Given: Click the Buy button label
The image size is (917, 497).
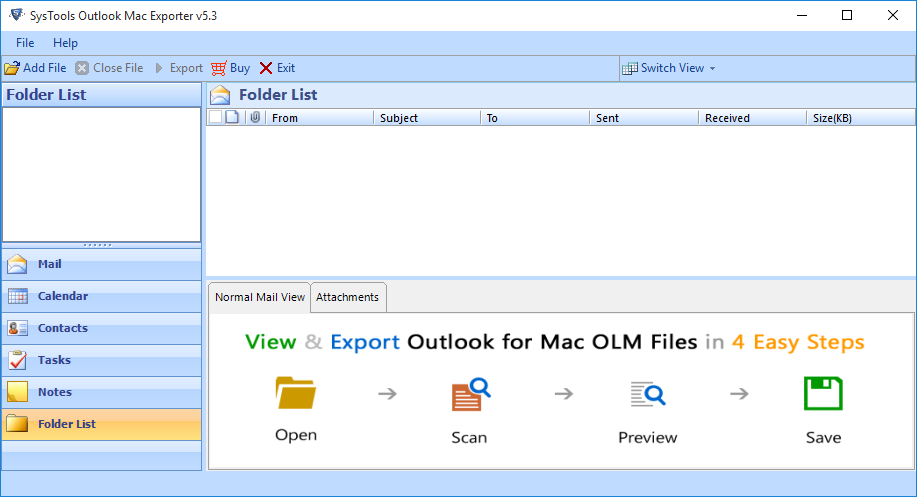Looking at the screenshot, I should 240,68.
